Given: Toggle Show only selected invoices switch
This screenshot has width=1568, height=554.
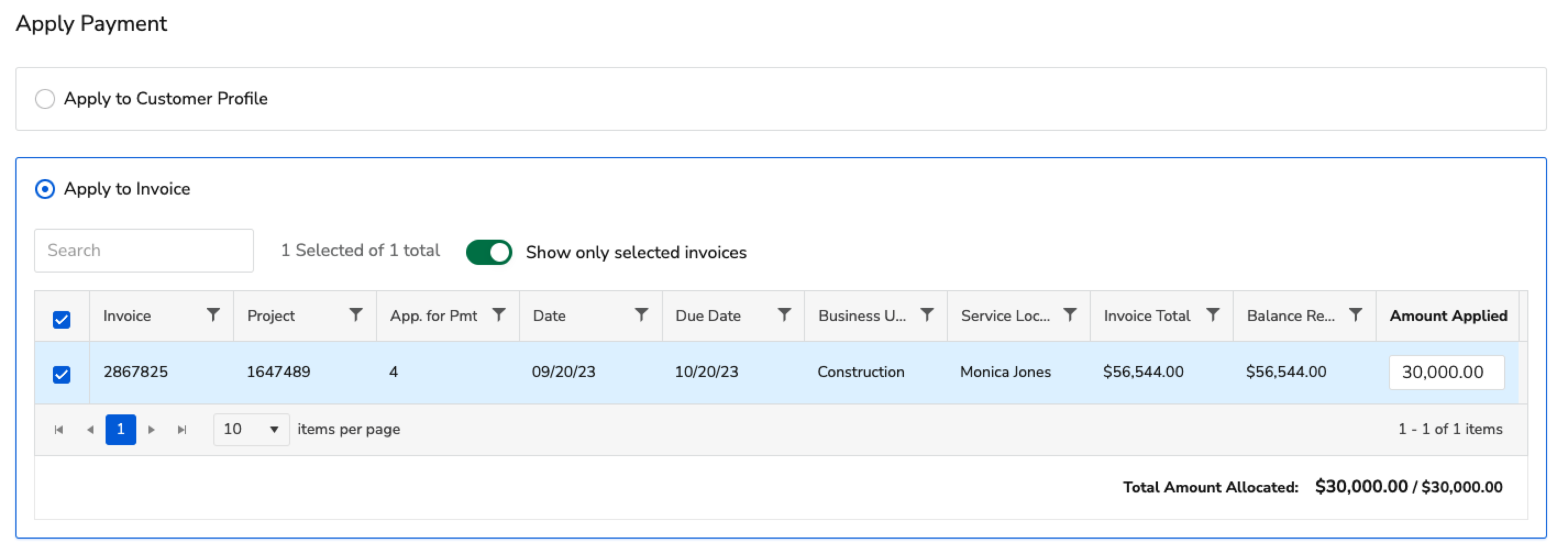Looking at the screenshot, I should click(x=489, y=252).
